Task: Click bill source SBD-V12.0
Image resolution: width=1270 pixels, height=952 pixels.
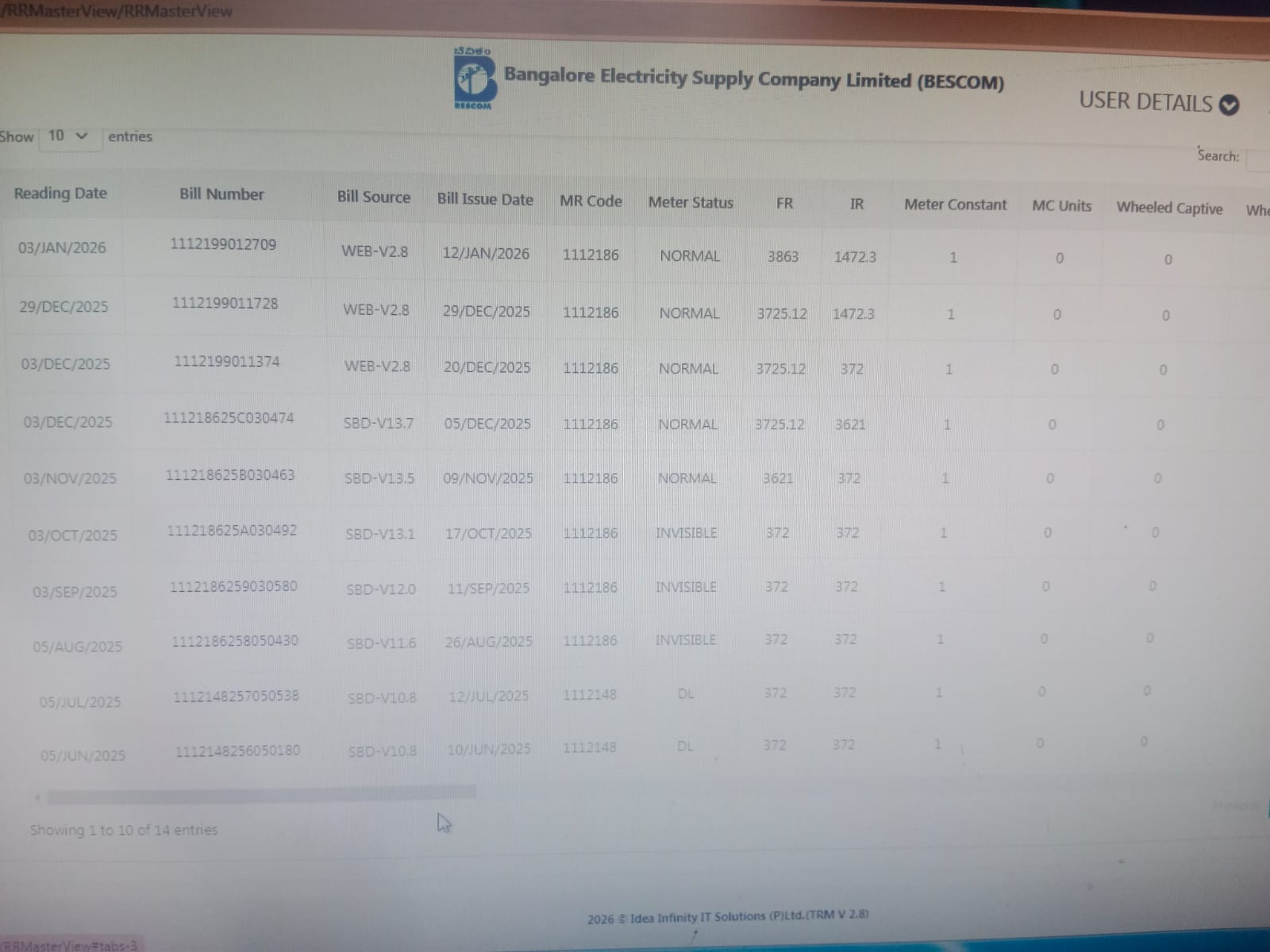Action: 381,589
